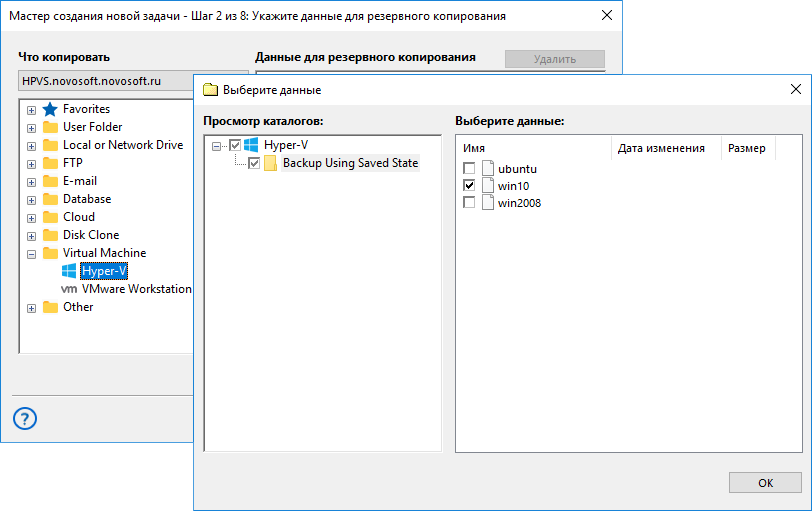Expand the Favorites node
The height and width of the screenshot is (511, 812).
[32, 110]
